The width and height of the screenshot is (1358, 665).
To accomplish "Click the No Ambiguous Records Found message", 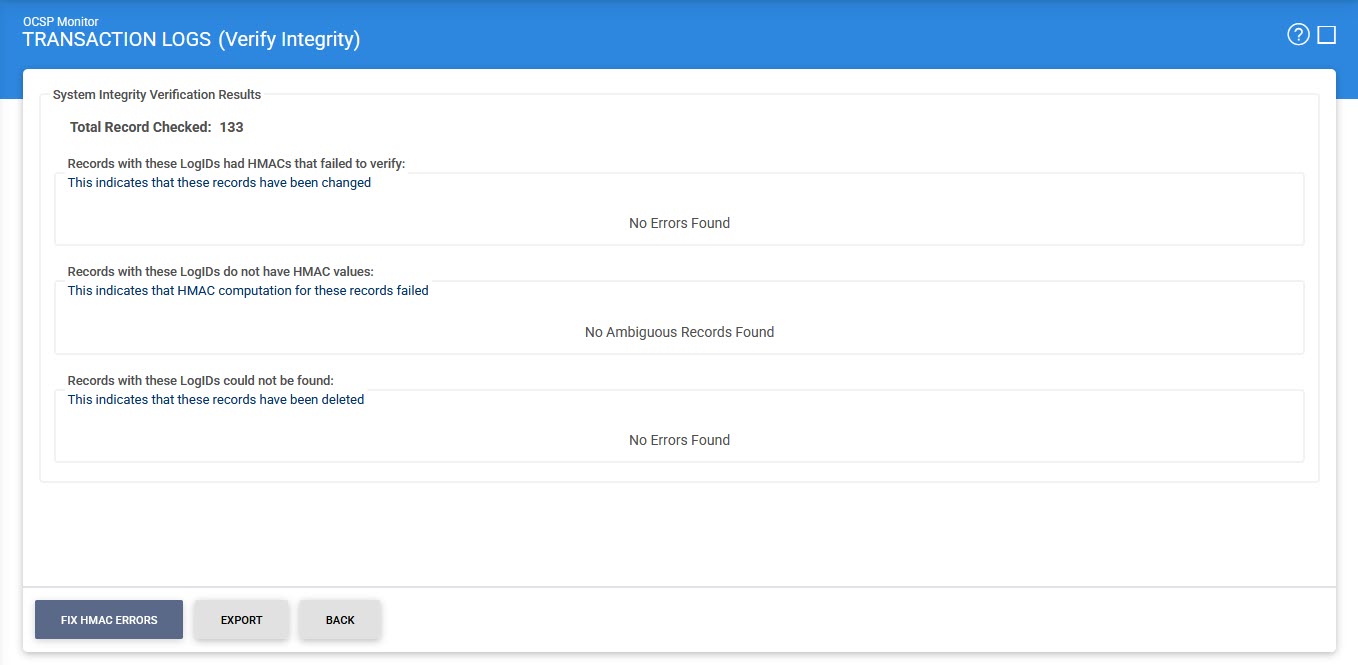I will coord(679,332).
